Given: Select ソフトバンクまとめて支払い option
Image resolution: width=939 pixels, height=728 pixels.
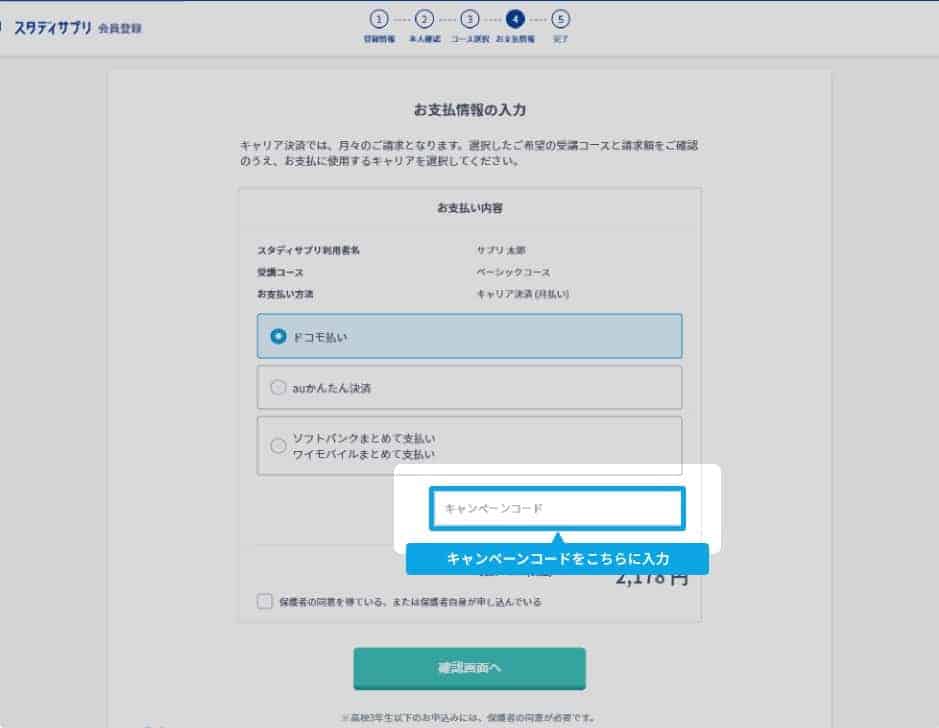Looking at the screenshot, I should point(279,446).
